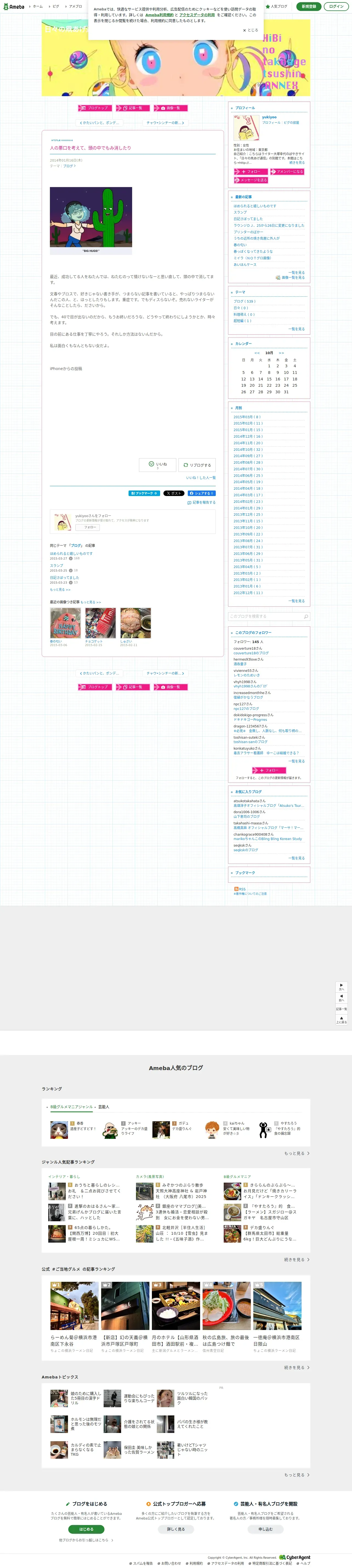
Task: Open ranked ramen post らーめん菊@横浜市港
Action: [x=74, y=1341]
